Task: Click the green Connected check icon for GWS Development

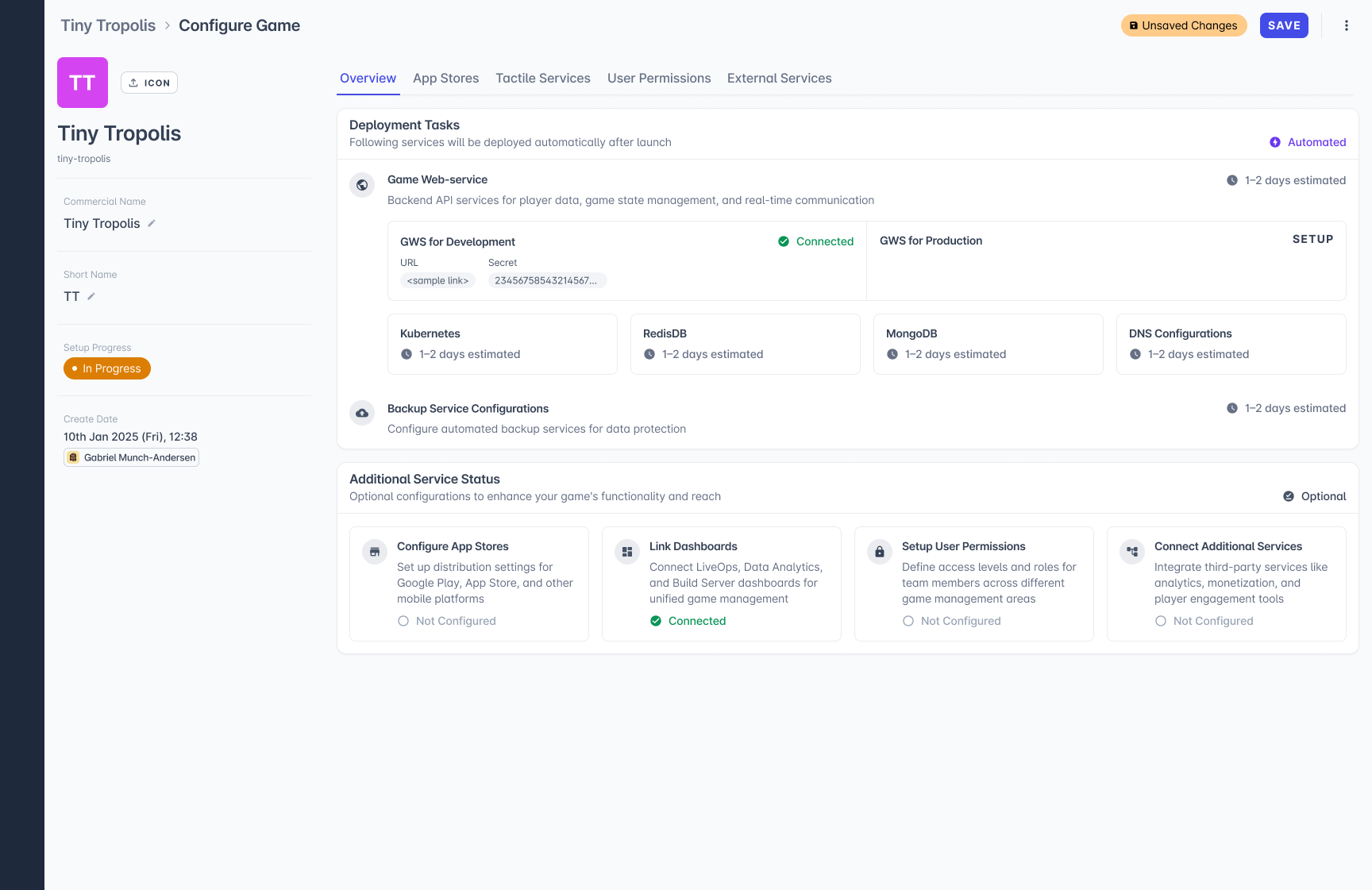Action: (x=784, y=241)
